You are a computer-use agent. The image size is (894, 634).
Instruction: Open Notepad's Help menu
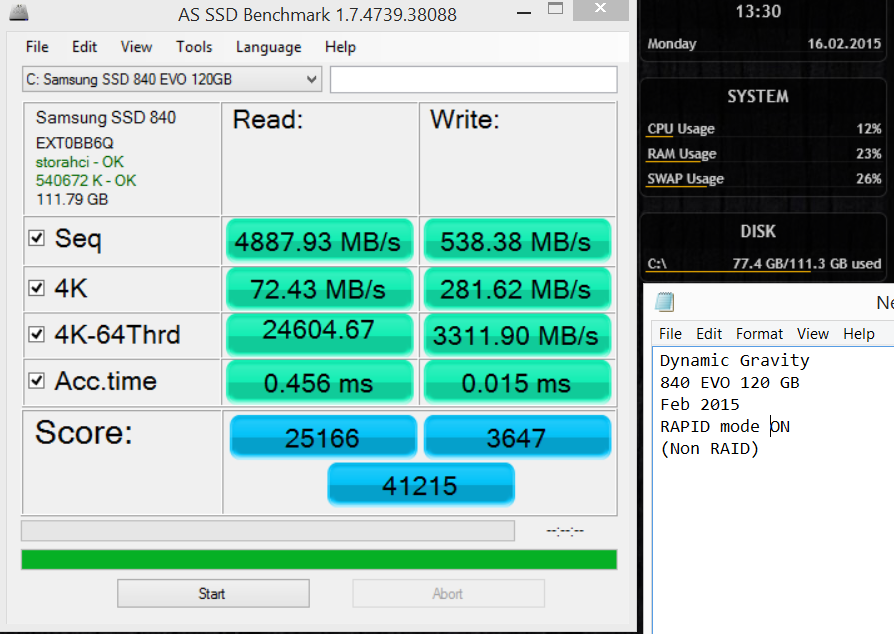click(858, 334)
